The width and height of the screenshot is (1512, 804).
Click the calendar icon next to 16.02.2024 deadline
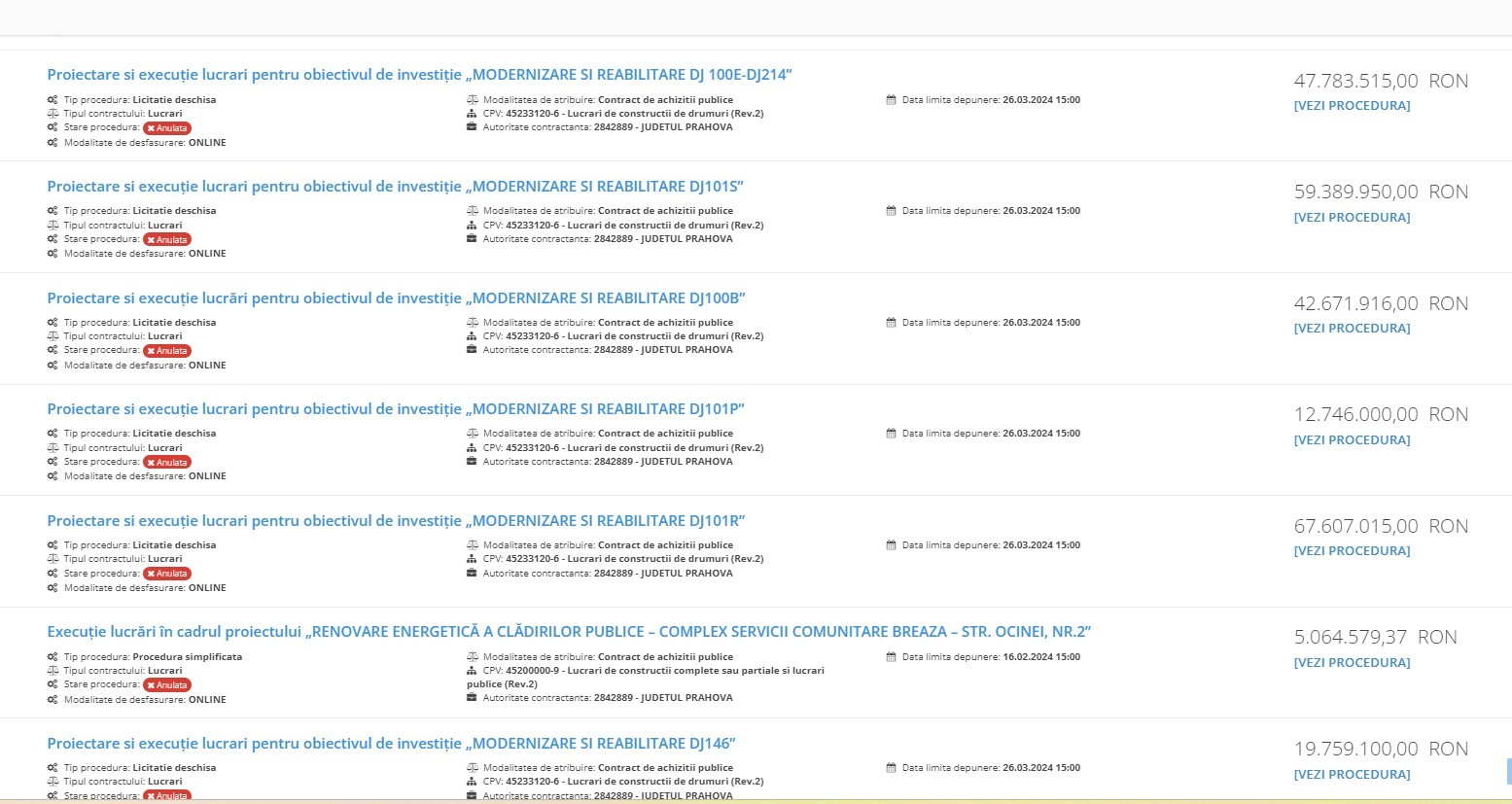coord(891,657)
